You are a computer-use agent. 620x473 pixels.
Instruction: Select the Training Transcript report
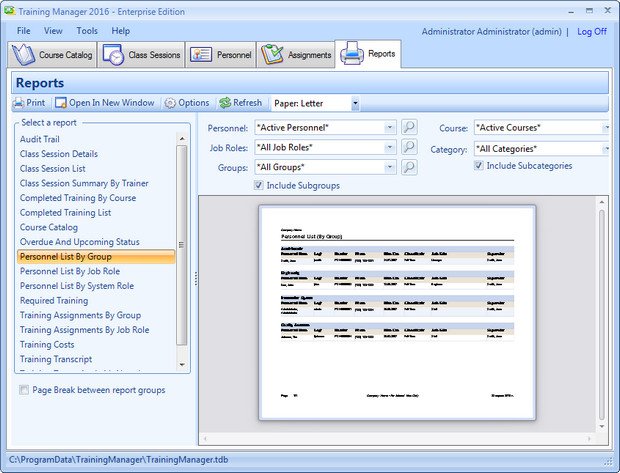pyautogui.click(x=56, y=359)
